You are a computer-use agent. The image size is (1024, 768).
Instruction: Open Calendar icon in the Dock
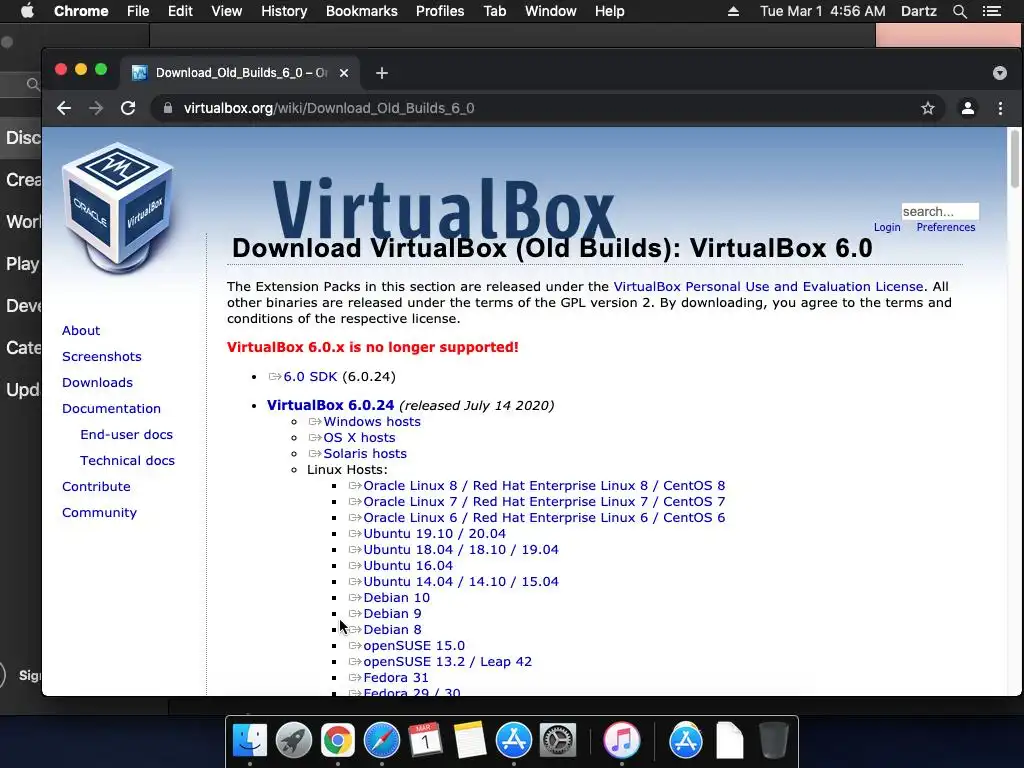(x=426, y=741)
